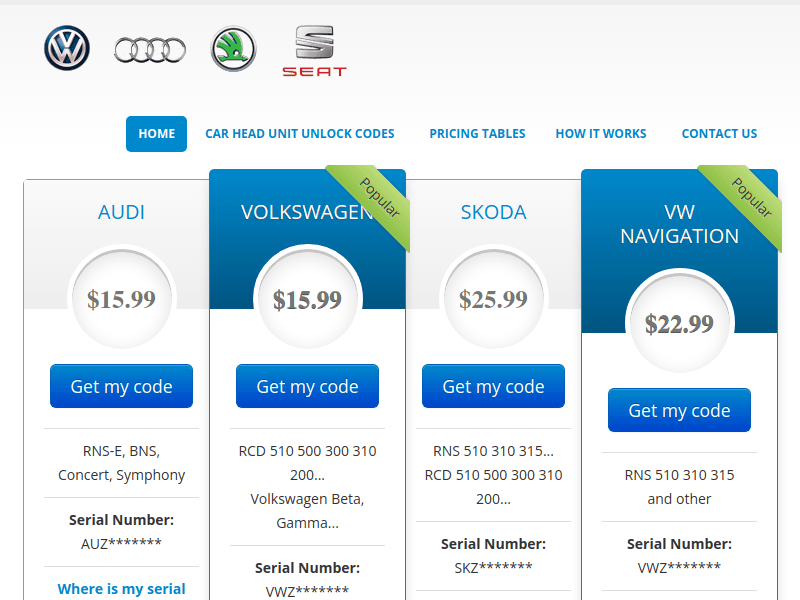Open the Where is my serial link
Screen dimensions: 800x600
(x=121, y=589)
